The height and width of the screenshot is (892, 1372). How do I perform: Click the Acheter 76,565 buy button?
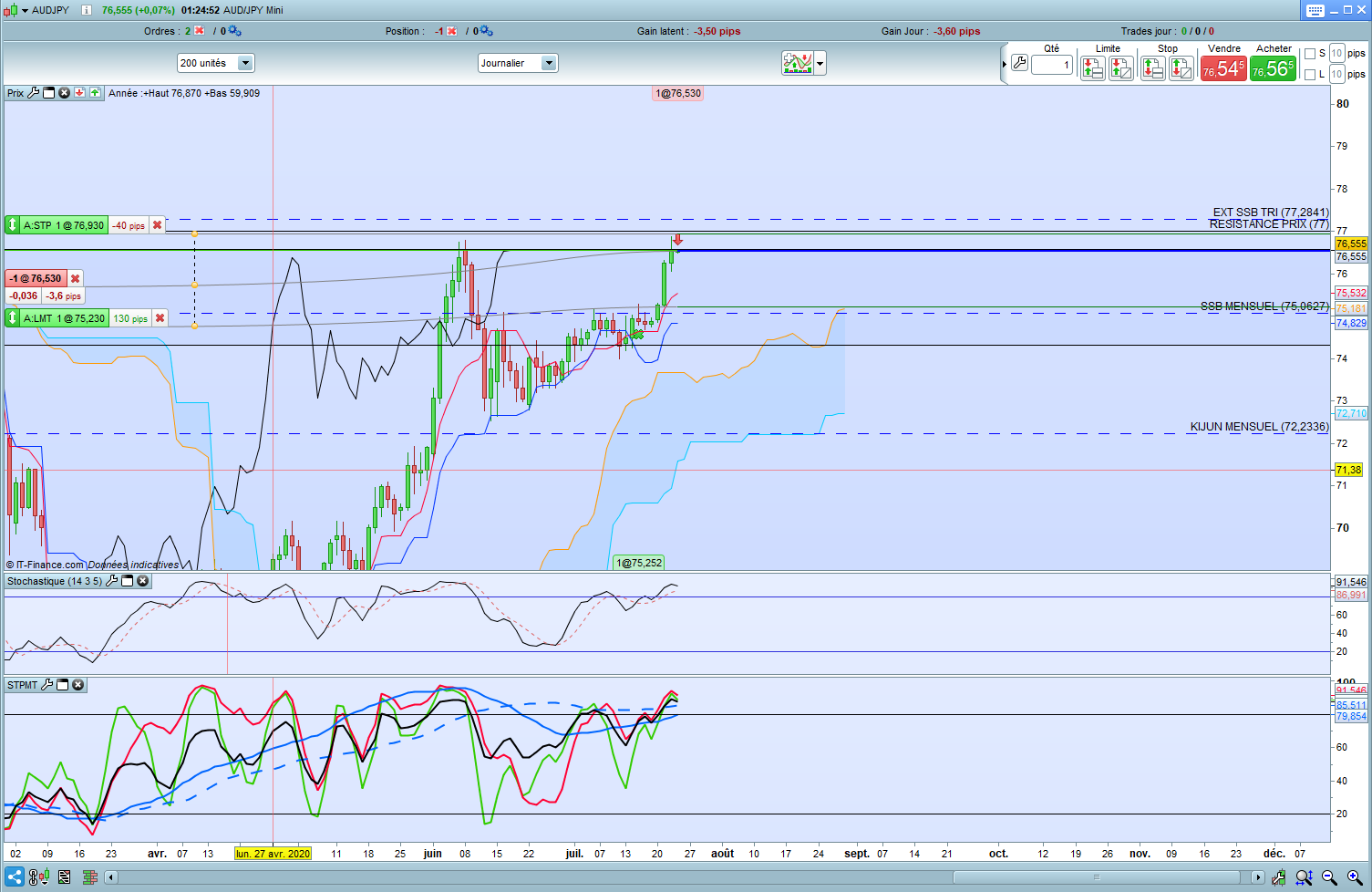pos(1273,68)
